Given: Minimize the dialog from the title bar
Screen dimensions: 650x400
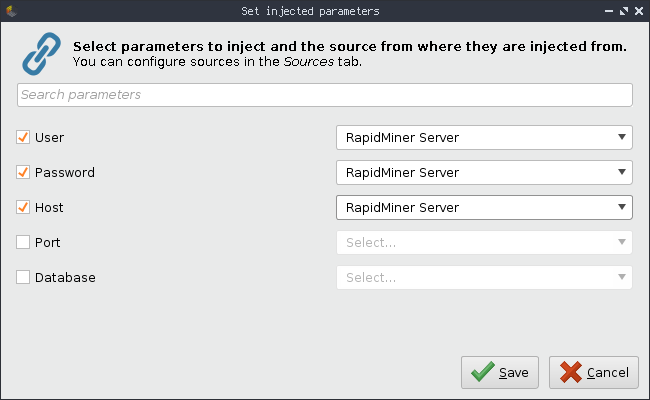Looking at the screenshot, I should tap(609, 11).
